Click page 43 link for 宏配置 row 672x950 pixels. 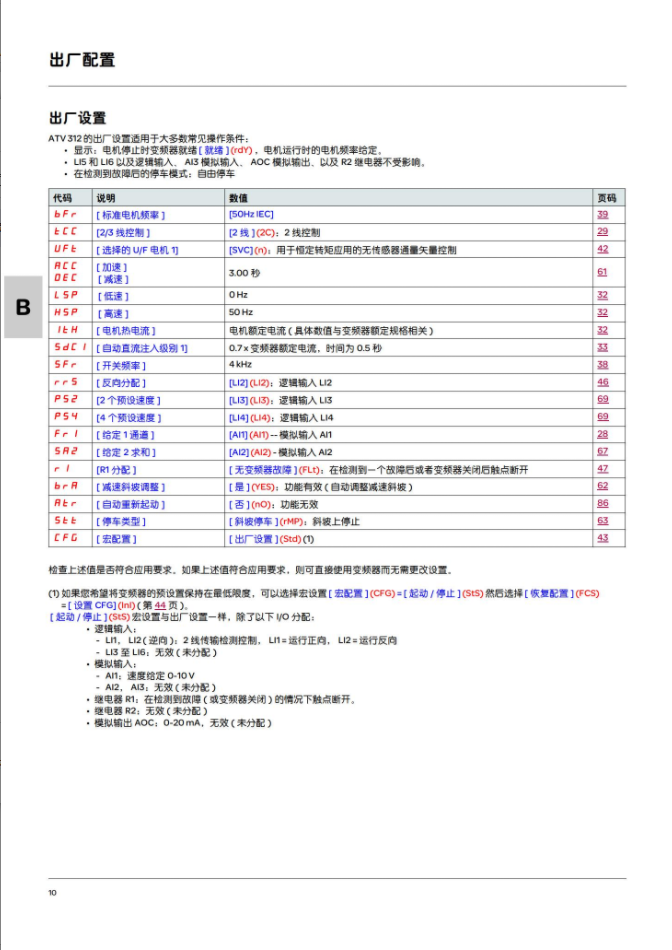pos(602,538)
